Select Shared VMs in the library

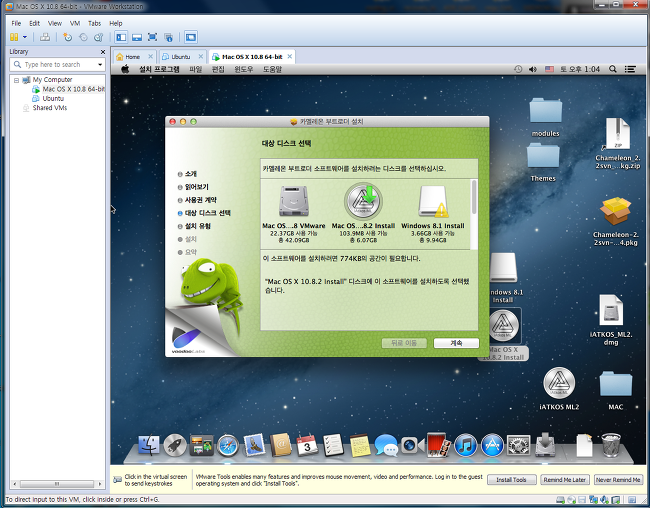[49, 108]
